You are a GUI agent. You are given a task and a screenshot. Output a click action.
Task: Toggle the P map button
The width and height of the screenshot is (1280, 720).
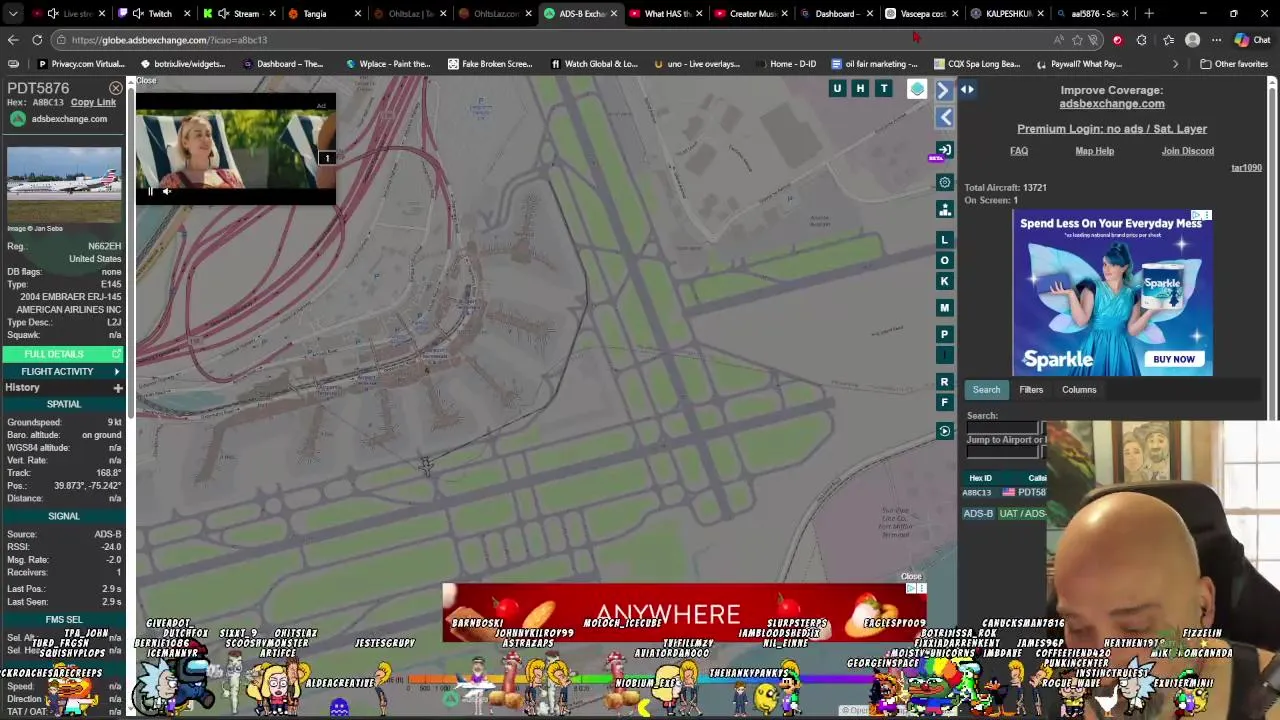tap(944, 335)
